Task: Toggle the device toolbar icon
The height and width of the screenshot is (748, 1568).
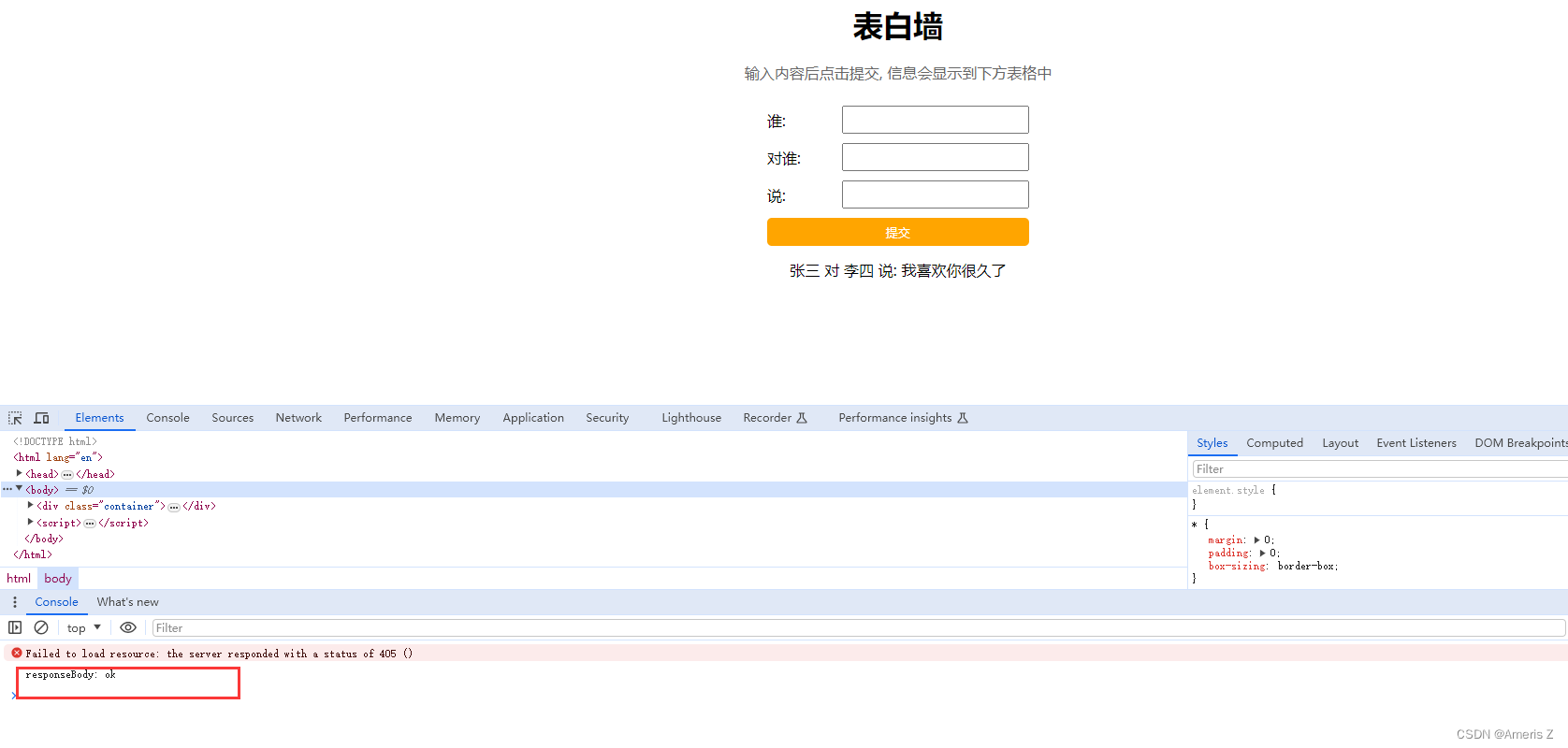Action: click(x=41, y=418)
